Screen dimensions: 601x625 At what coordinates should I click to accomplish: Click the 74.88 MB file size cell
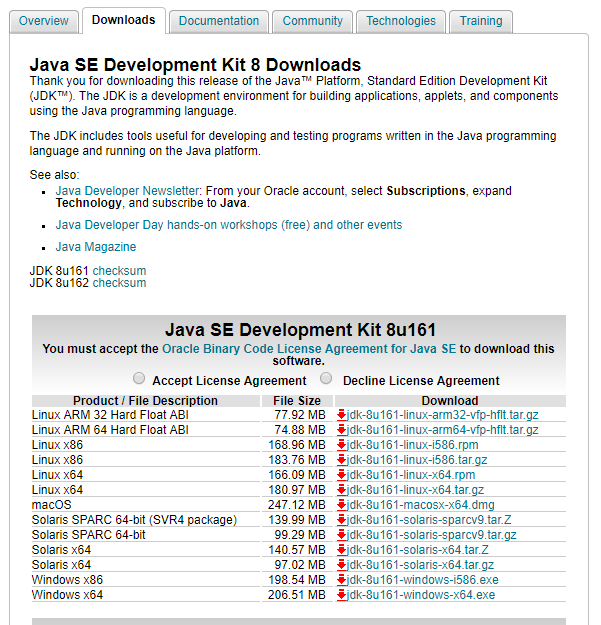(297, 430)
